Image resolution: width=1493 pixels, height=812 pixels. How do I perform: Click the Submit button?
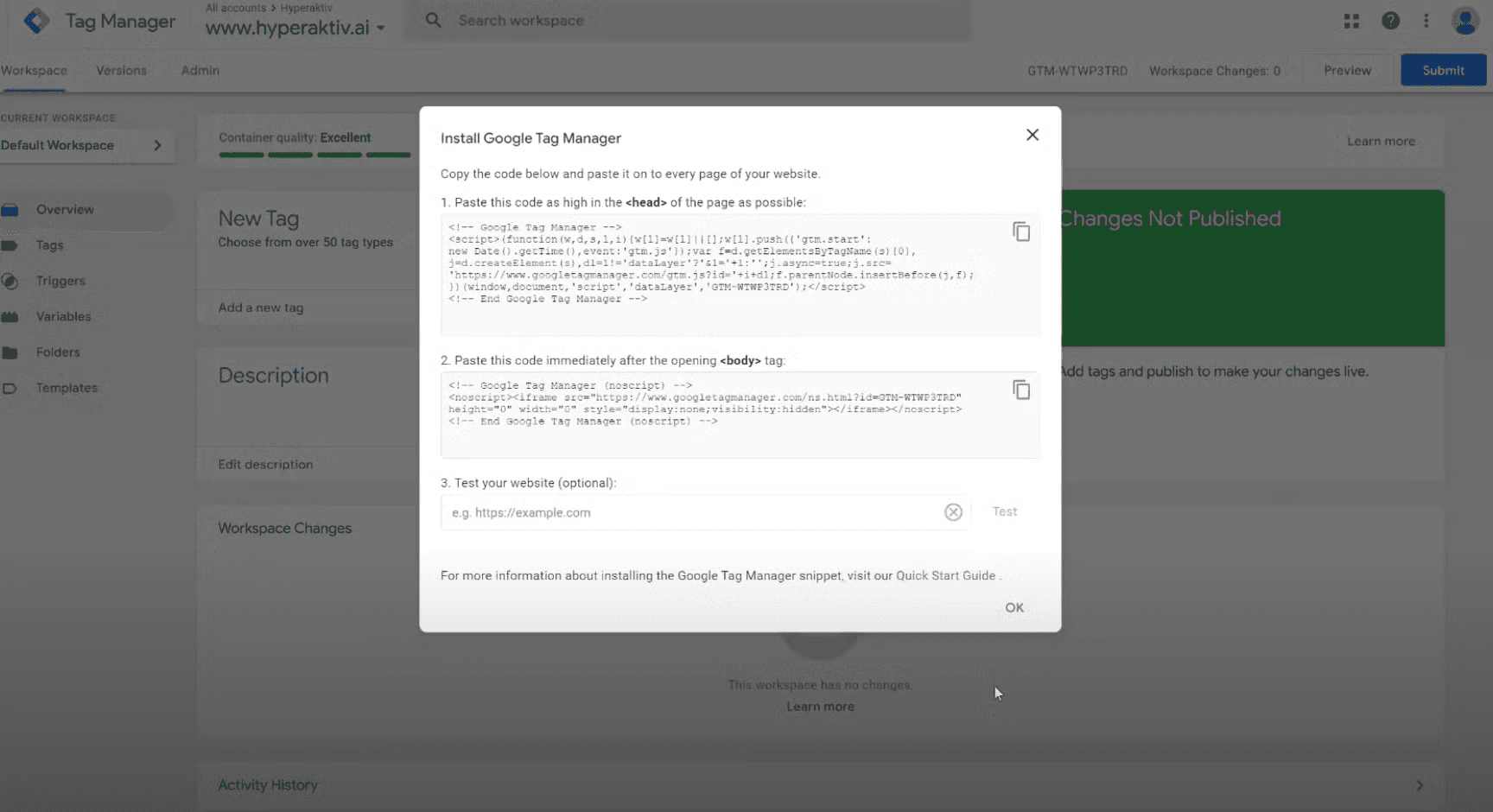pyautogui.click(x=1444, y=70)
